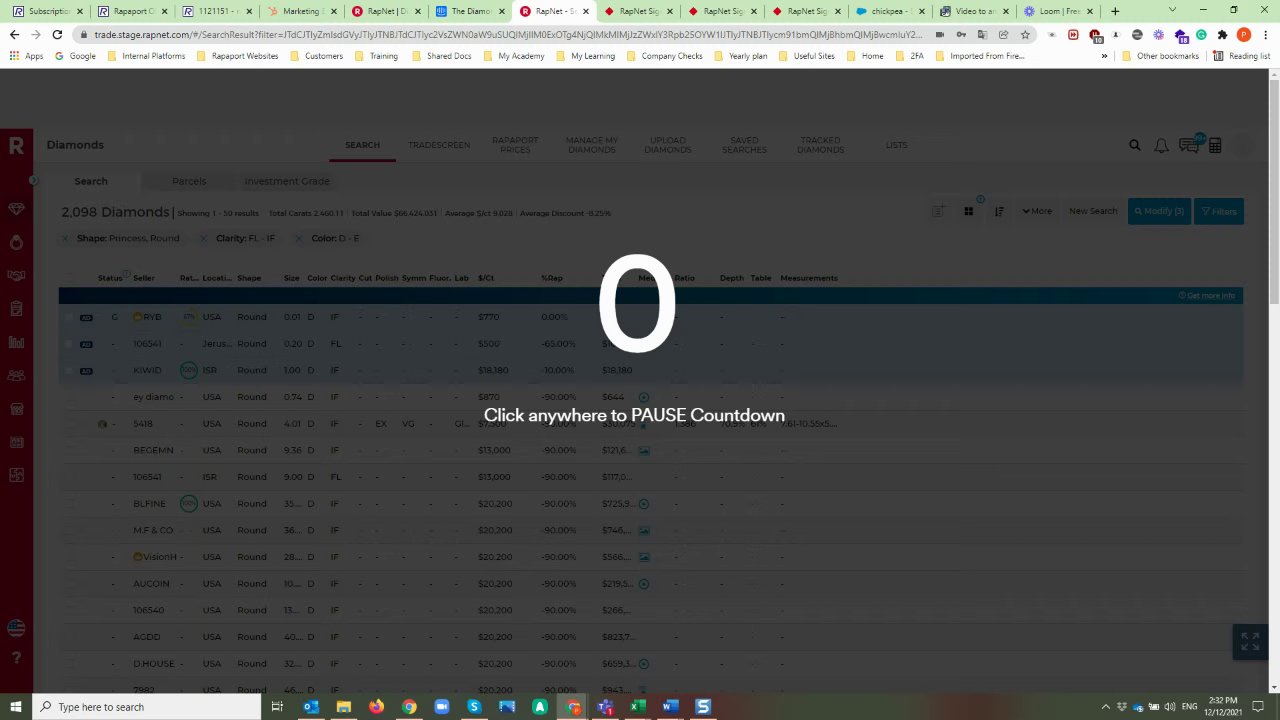Open the calculator icon
The image size is (1280, 720).
1215,146
